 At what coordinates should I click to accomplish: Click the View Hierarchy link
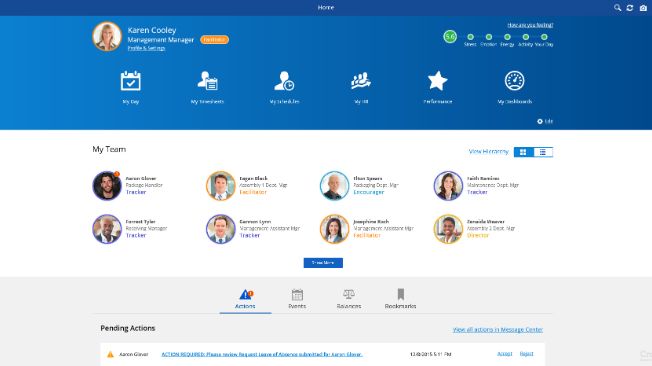[x=489, y=152]
